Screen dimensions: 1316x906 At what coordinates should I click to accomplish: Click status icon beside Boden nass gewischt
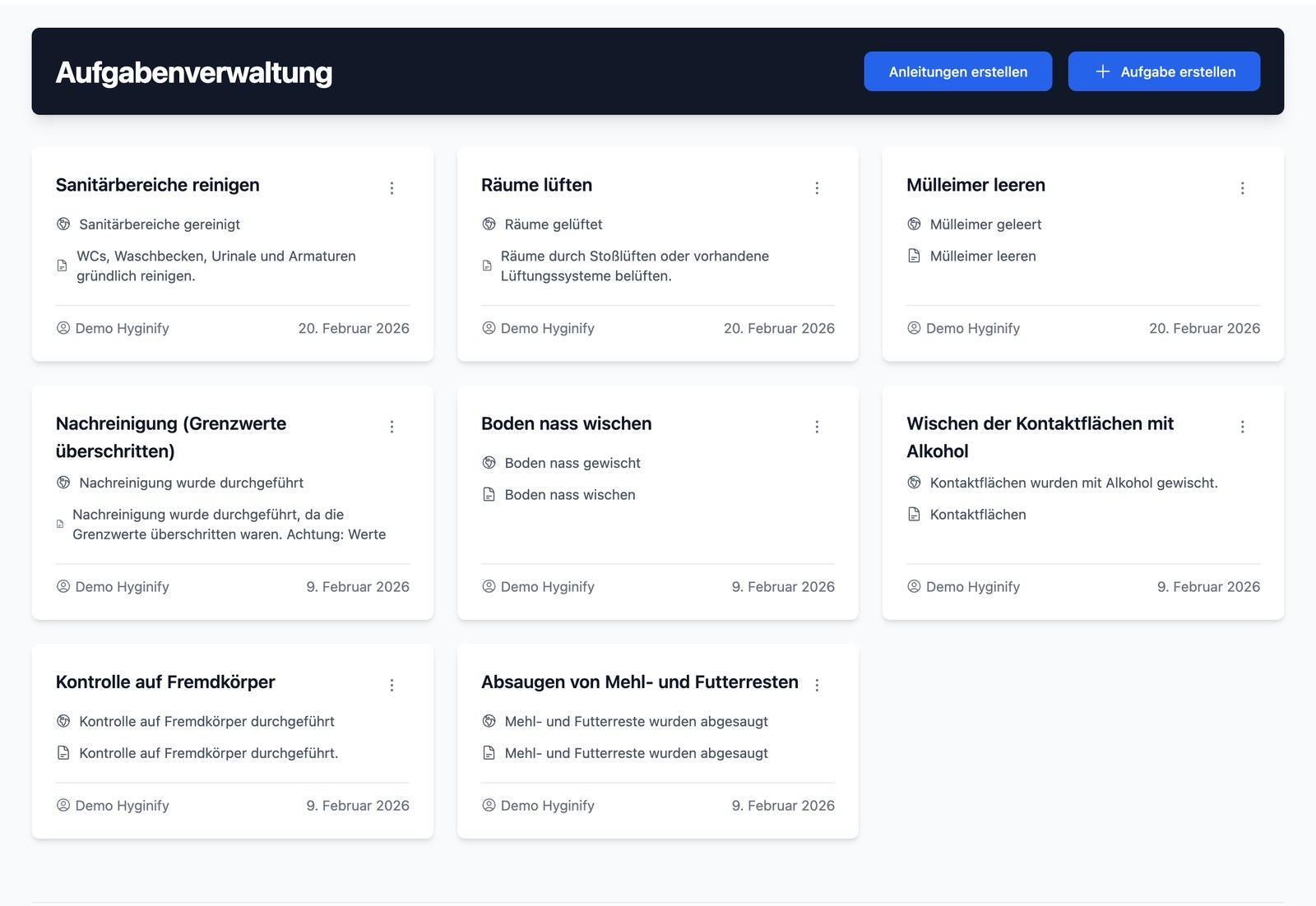pyautogui.click(x=489, y=463)
